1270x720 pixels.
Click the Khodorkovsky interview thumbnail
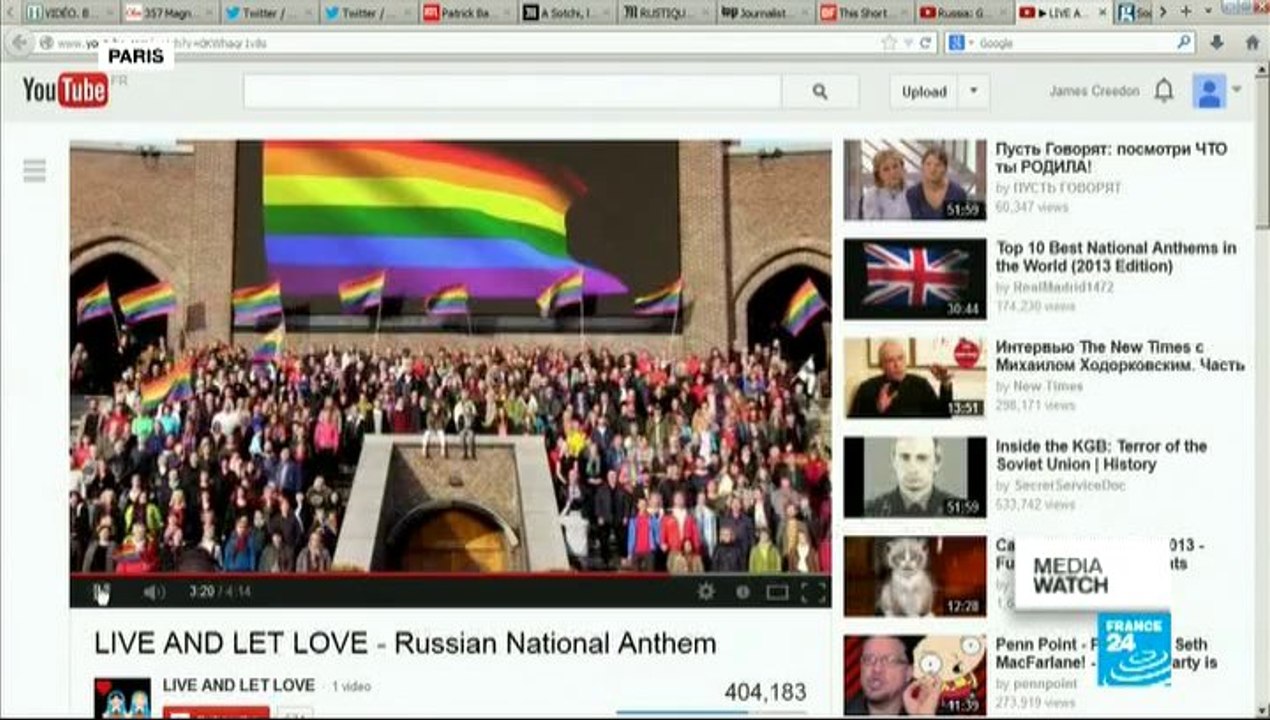[914, 378]
